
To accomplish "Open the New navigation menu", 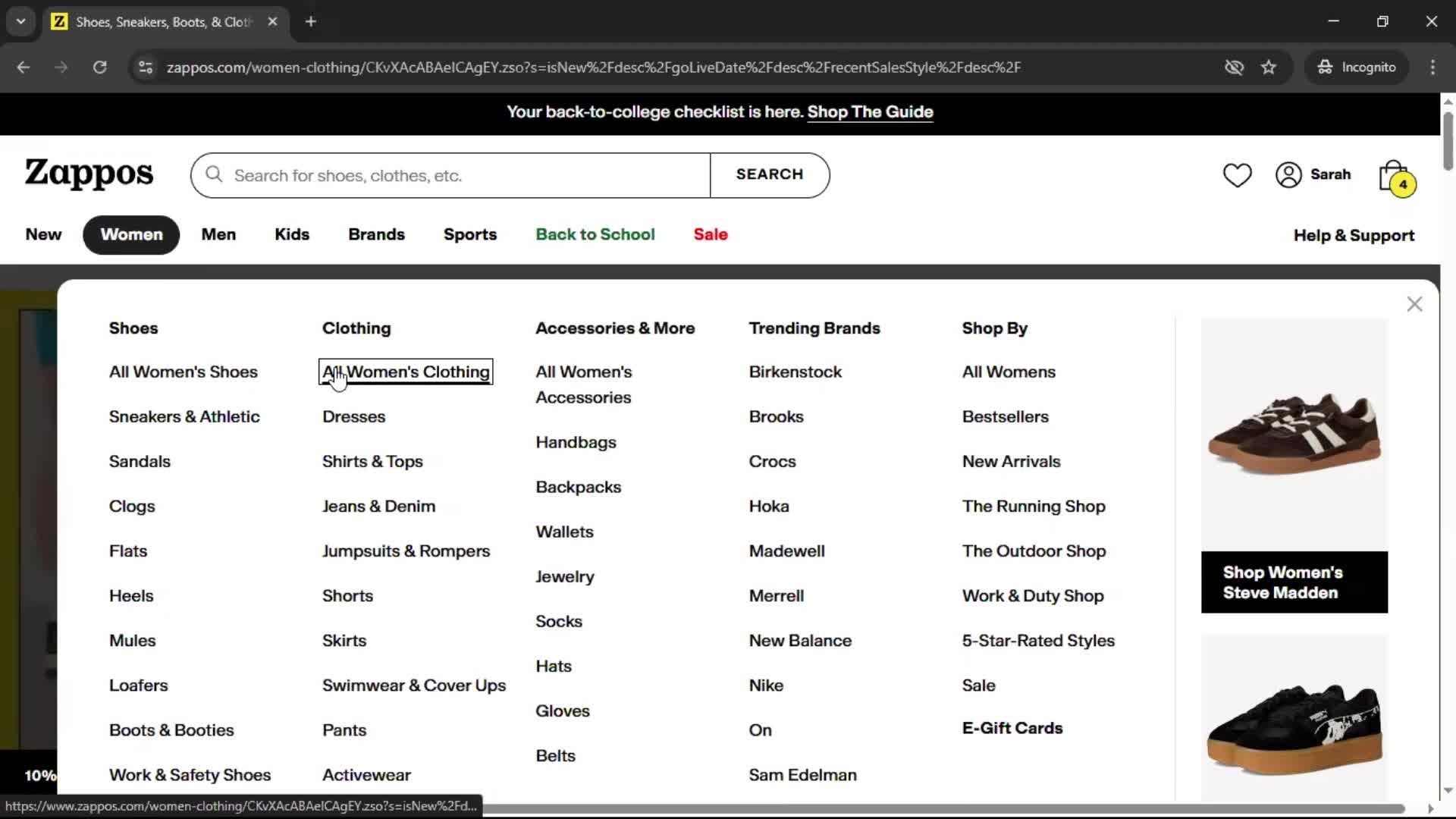I will tap(43, 234).
